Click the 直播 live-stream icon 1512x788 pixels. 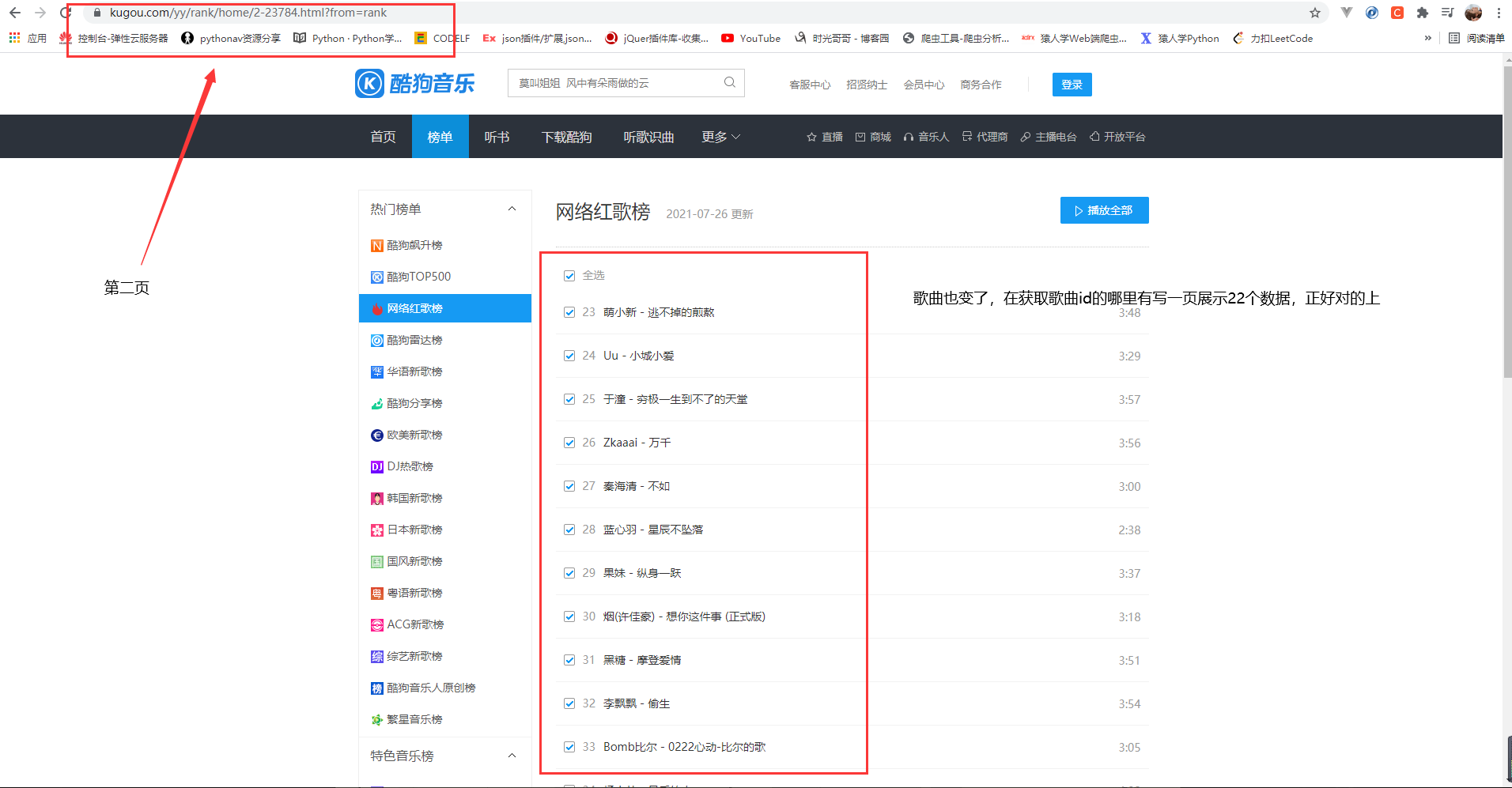click(811, 136)
